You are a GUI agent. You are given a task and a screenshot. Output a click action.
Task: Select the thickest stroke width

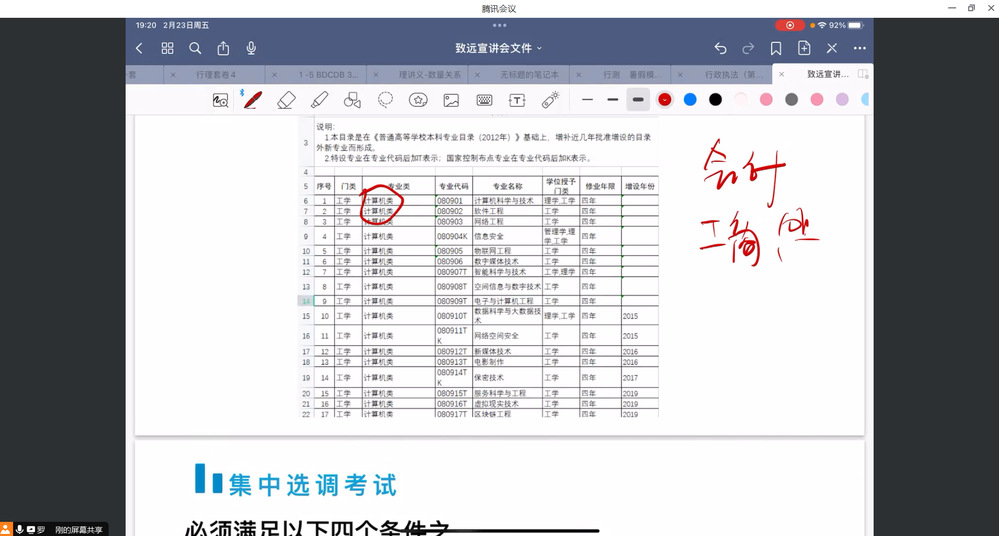[x=638, y=100]
